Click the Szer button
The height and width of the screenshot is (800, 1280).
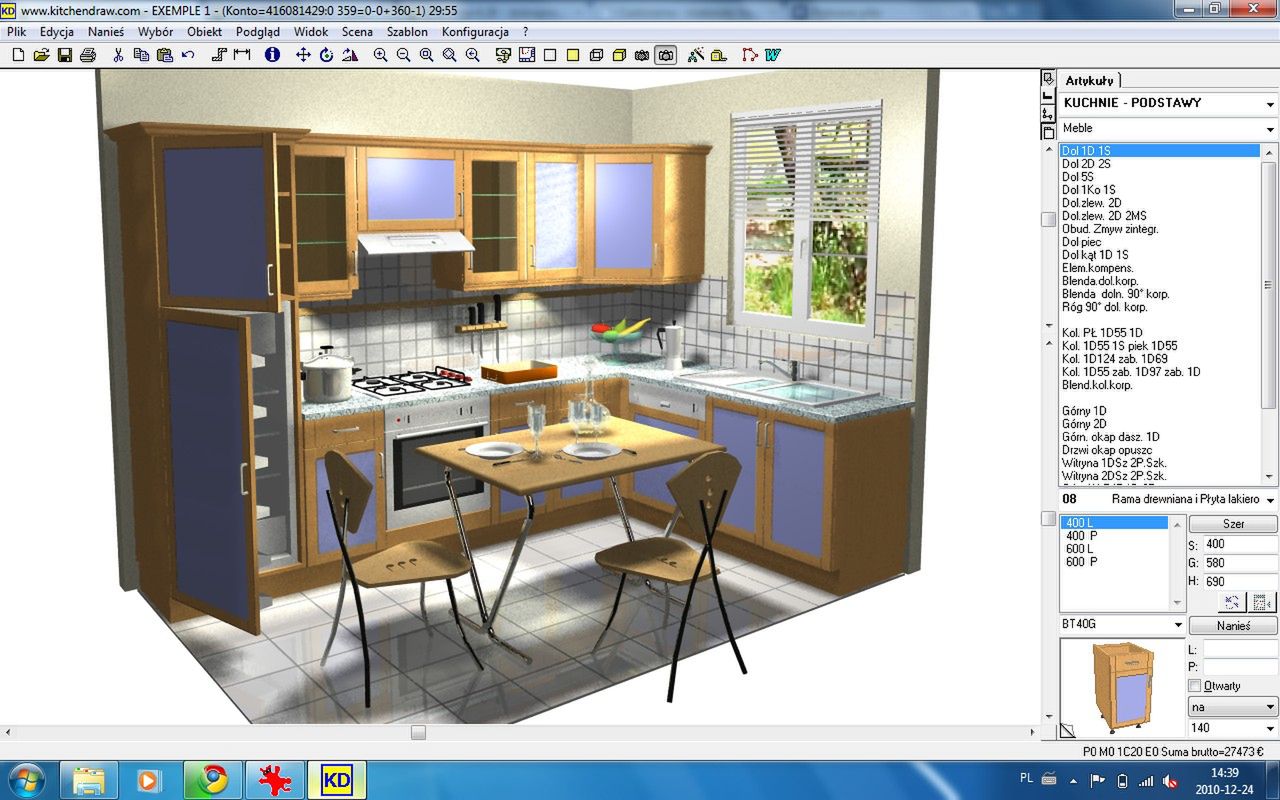(1232, 523)
